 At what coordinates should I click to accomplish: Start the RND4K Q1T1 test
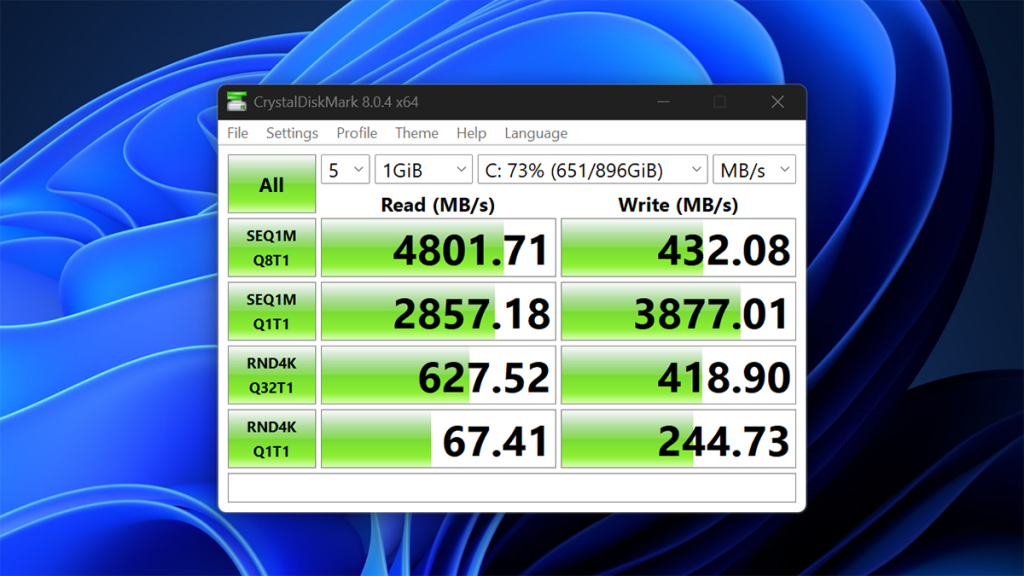coord(271,438)
